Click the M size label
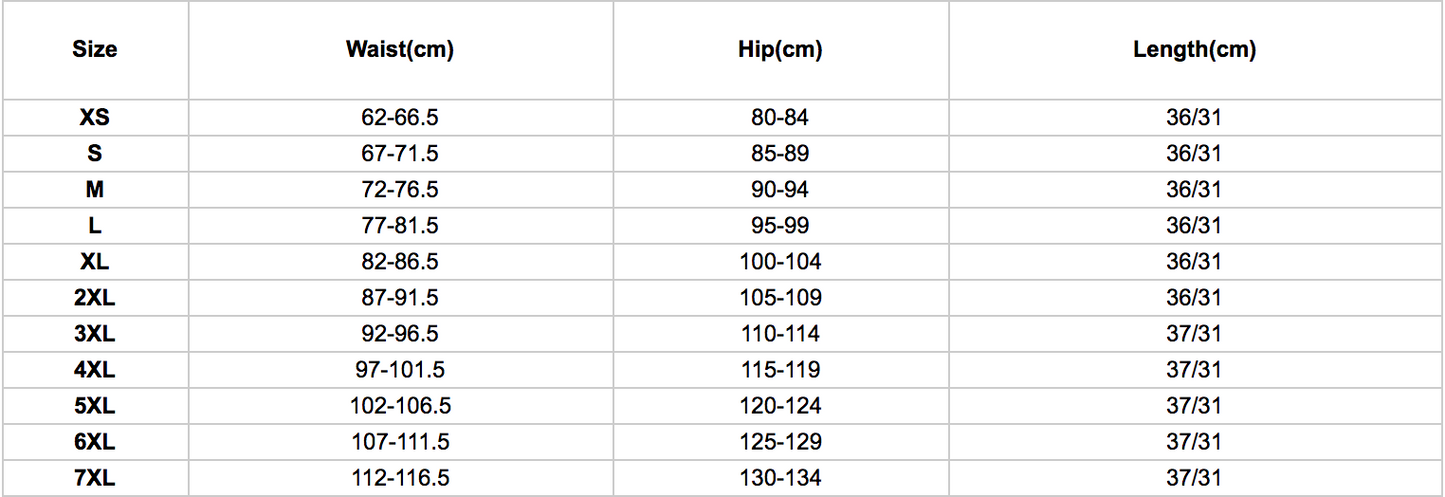 coord(94,190)
